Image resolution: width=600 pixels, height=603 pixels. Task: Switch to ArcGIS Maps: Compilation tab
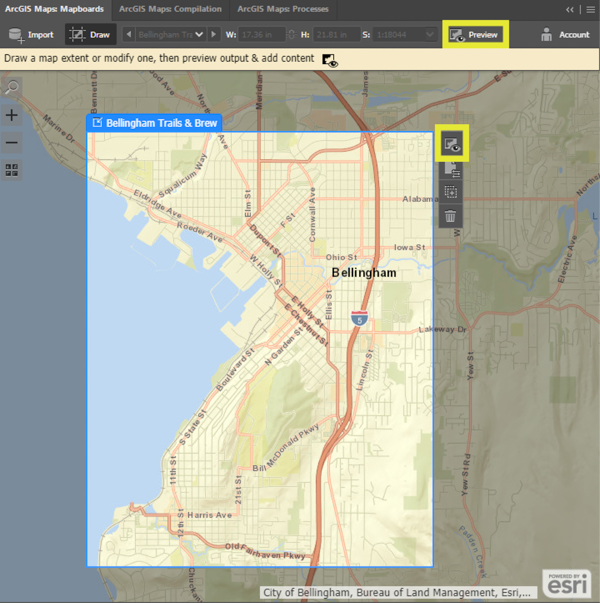pos(168,8)
